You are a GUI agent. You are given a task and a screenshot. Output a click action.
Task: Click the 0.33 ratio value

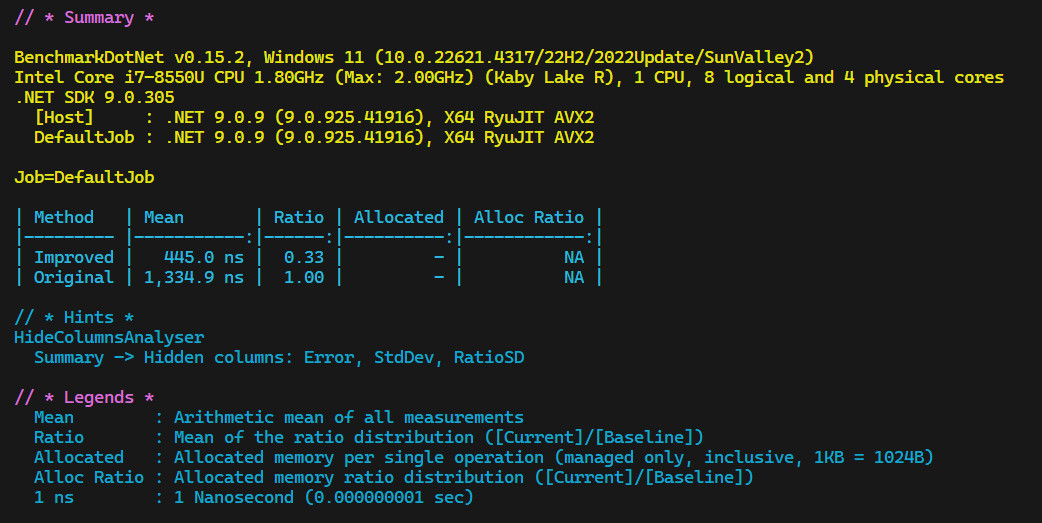304,257
